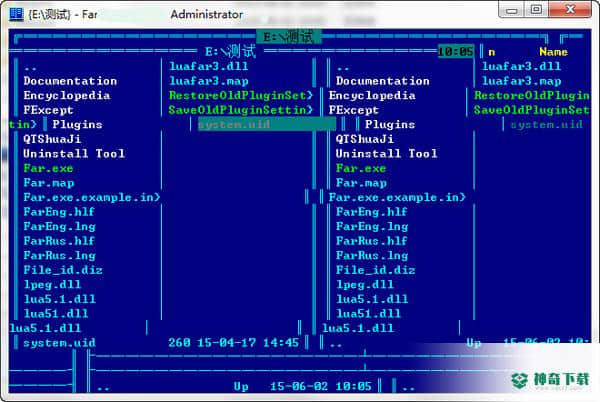Select lua51.dll in the right panel
Viewport: 600px width, 402px height.
tap(368, 314)
